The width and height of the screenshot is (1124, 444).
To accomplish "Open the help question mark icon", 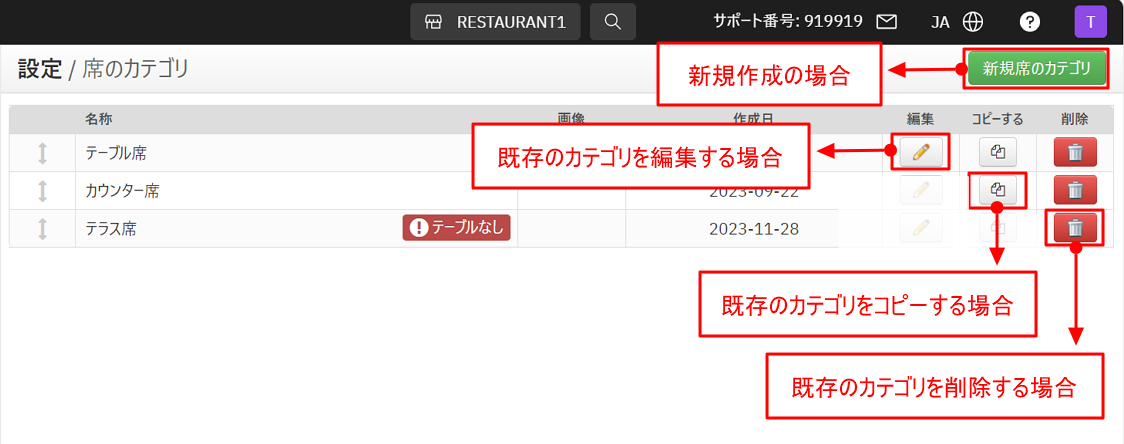I will [x=1028, y=21].
